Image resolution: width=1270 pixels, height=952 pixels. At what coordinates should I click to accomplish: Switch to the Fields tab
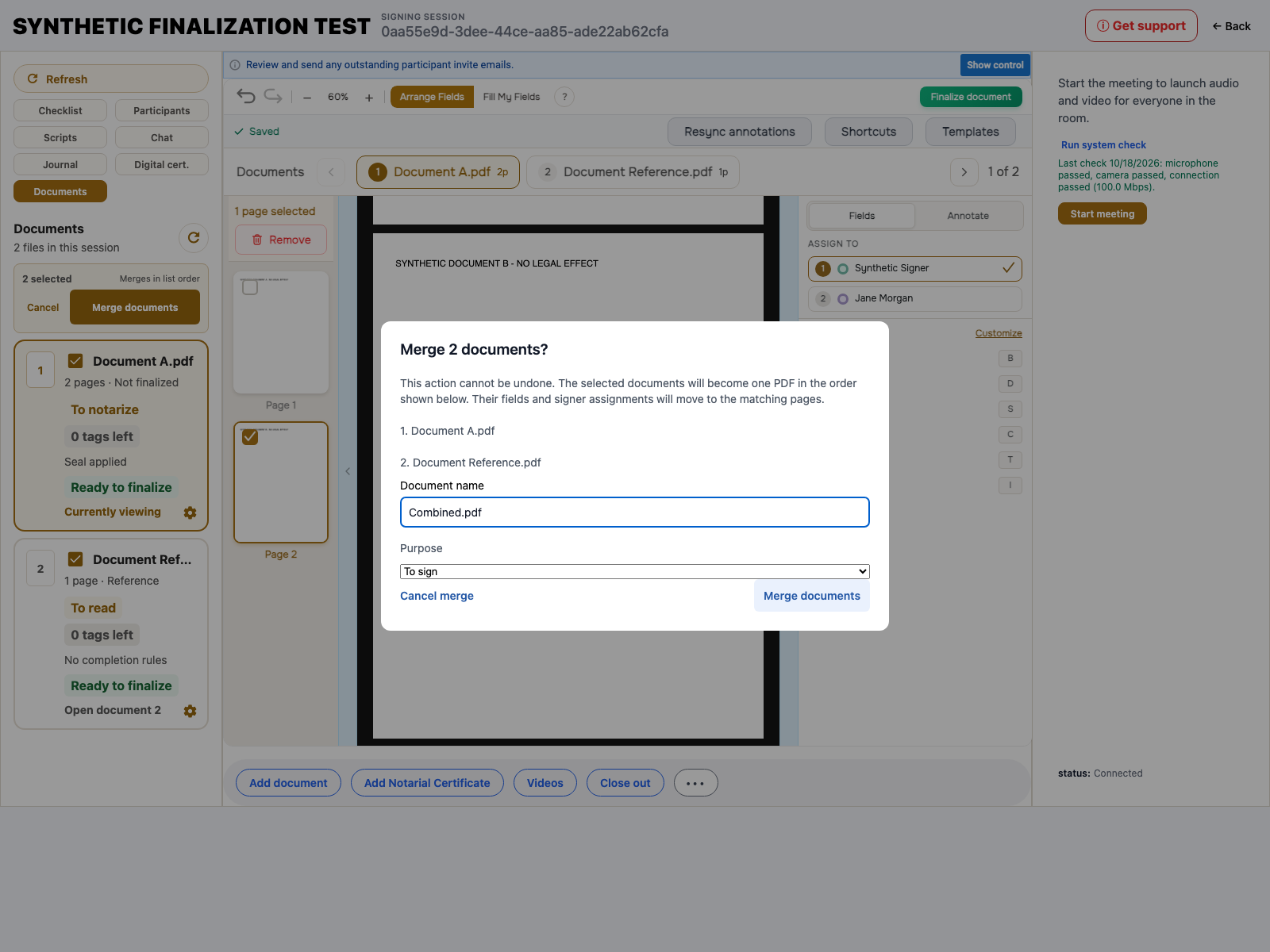862,216
